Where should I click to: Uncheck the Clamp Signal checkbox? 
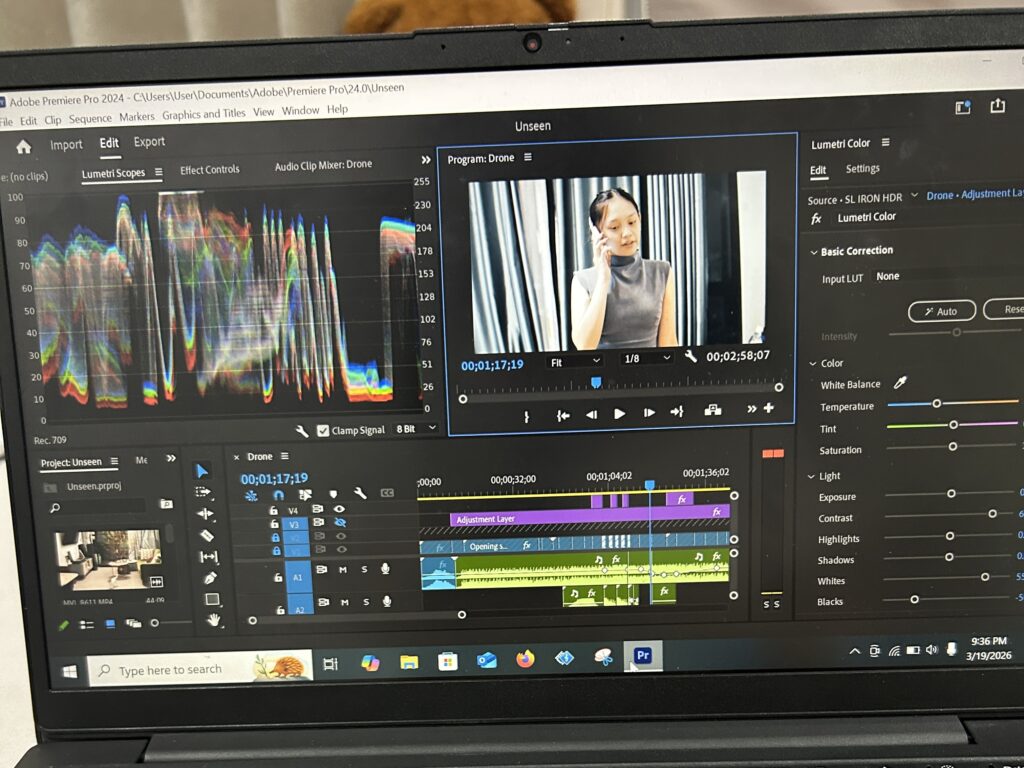[322, 430]
